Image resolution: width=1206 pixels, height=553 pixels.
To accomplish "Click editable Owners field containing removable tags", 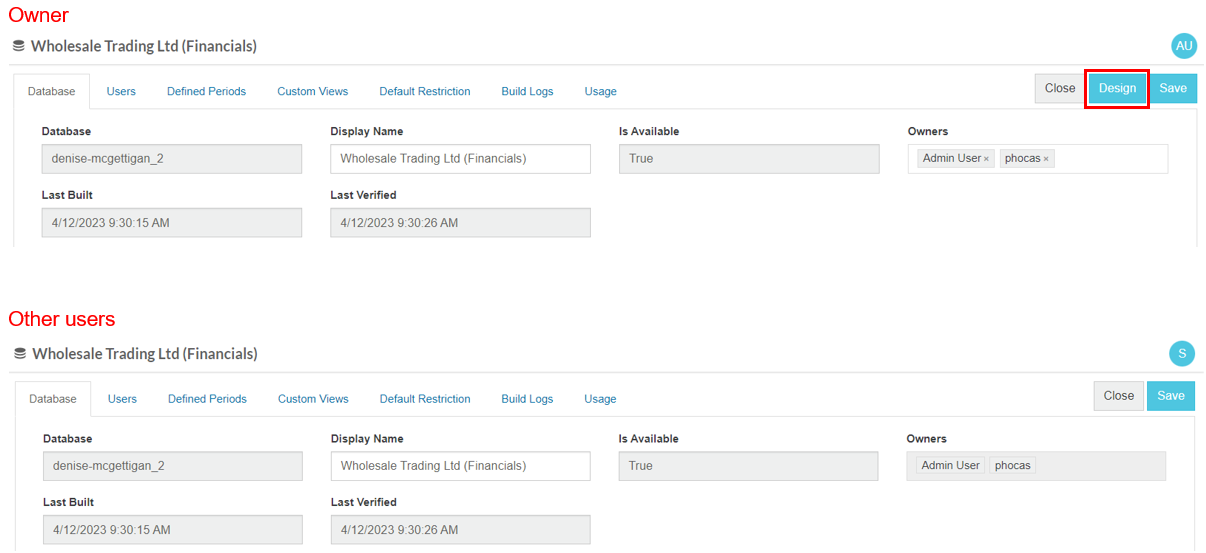I will 1110,159.
